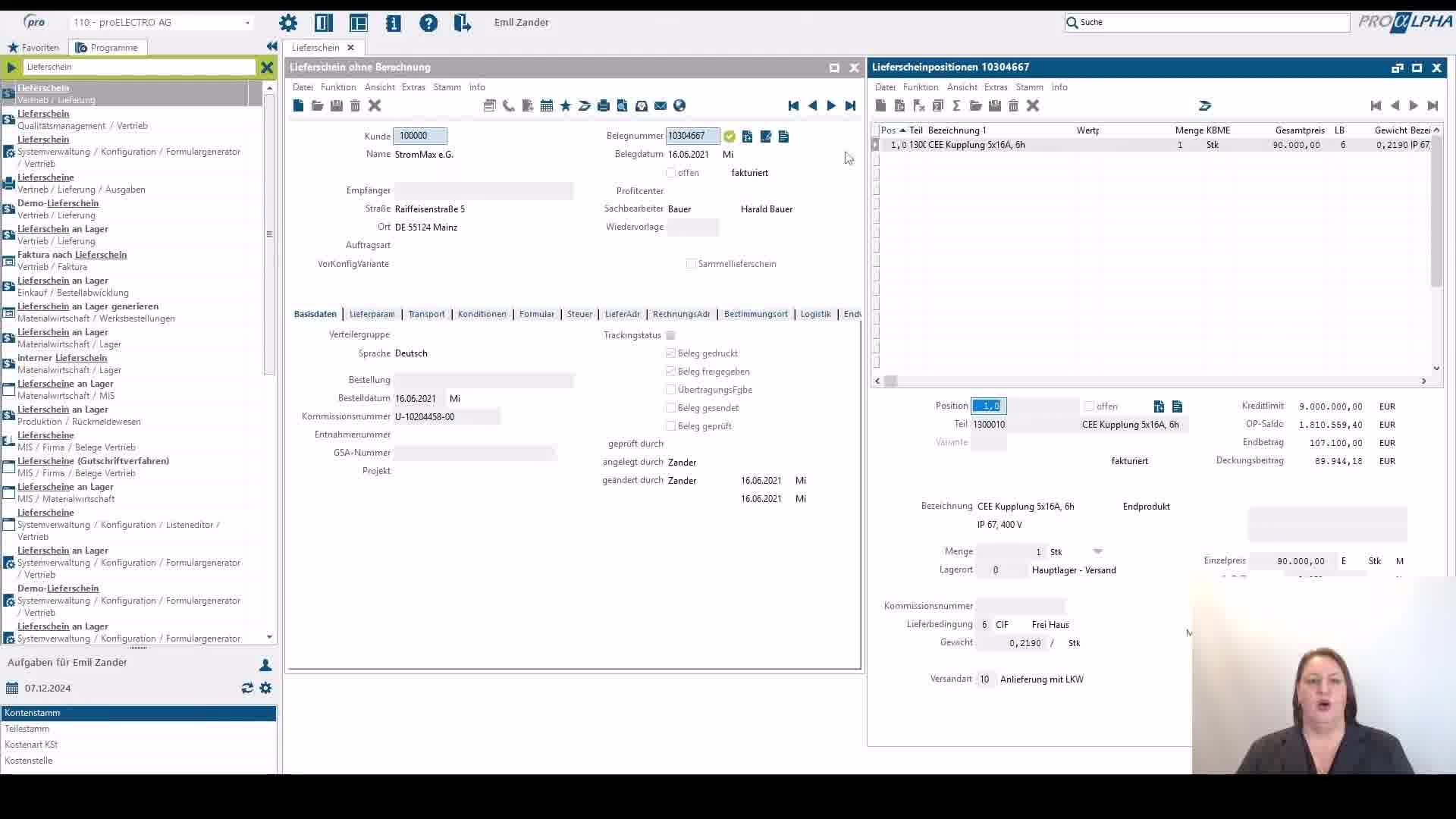Go to the next Lieferschein record

coord(831,106)
